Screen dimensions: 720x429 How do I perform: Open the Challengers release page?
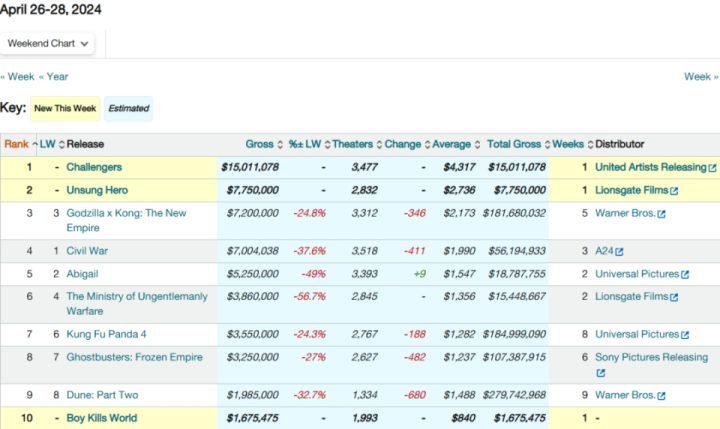[94, 167]
